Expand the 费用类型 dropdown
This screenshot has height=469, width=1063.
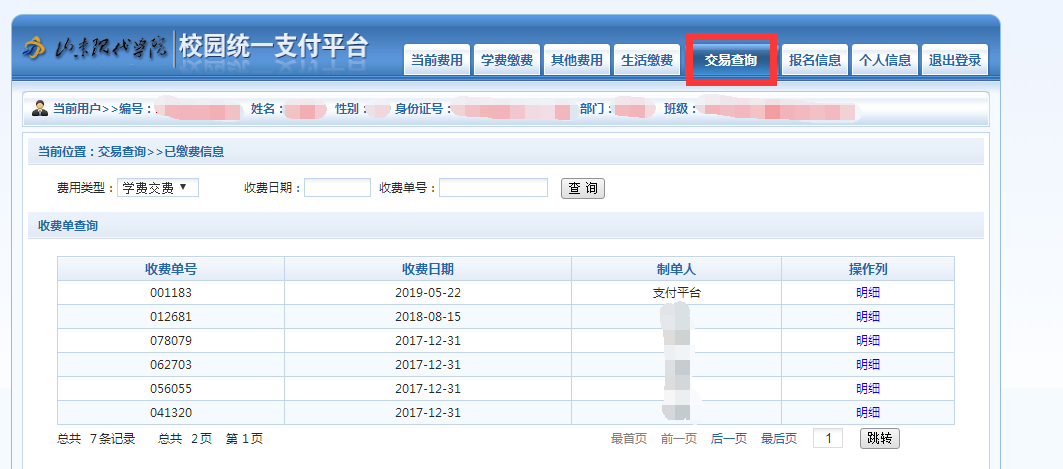coord(158,188)
